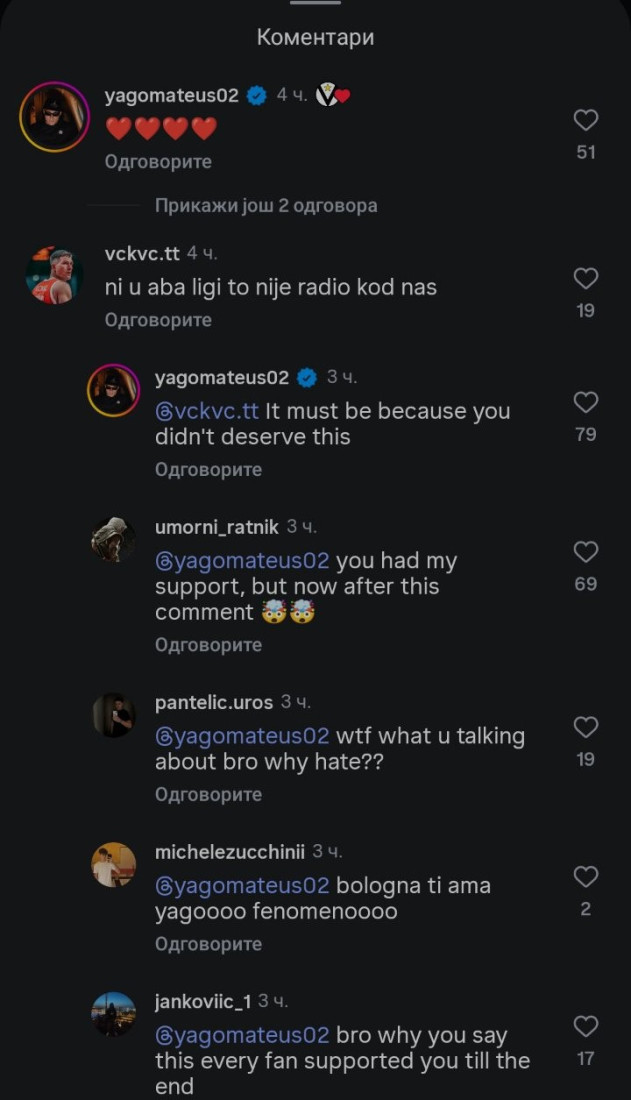Viewport: 631px width, 1100px height.
Task: Reply to vckvc.tt's comment via Одговорите
Action: pos(158,320)
